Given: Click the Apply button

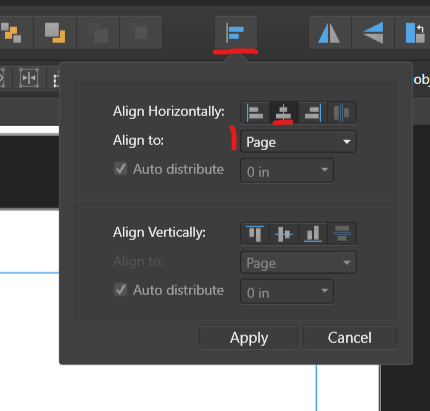Looking at the screenshot, I should click(248, 338).
